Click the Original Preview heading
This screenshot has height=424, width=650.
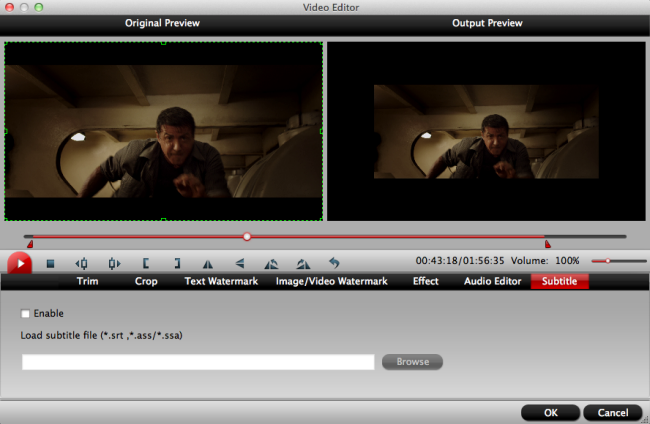tap(162, 23)
